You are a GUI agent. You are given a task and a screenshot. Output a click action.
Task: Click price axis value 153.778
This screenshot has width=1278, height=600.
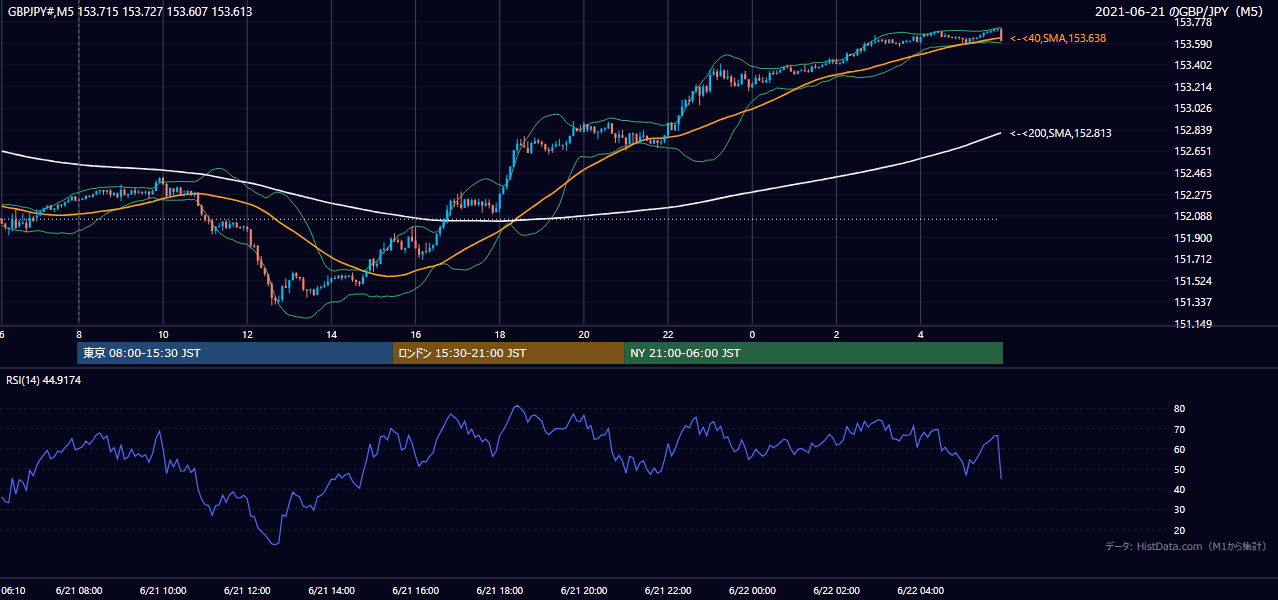1192,22
